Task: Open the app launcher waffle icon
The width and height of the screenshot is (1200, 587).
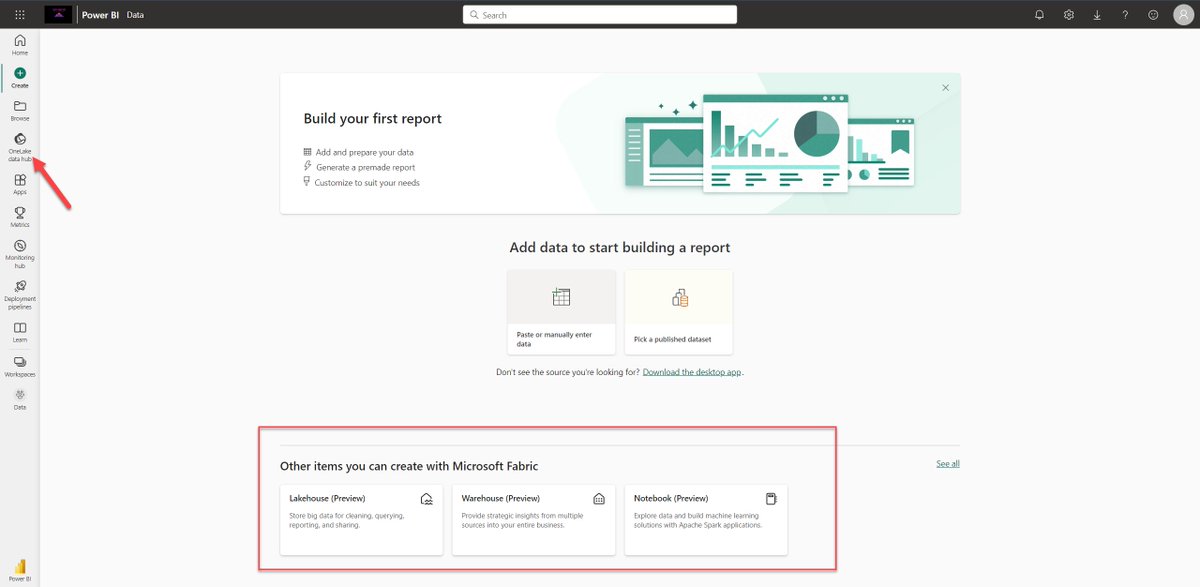Action: click(20, 15)
